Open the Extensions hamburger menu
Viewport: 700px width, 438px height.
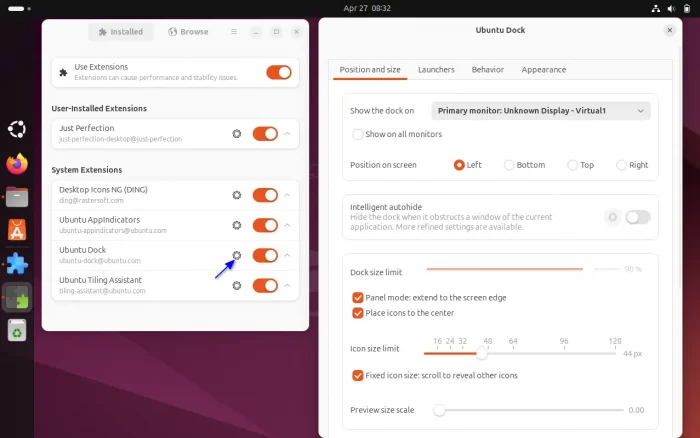coord(234,32)
